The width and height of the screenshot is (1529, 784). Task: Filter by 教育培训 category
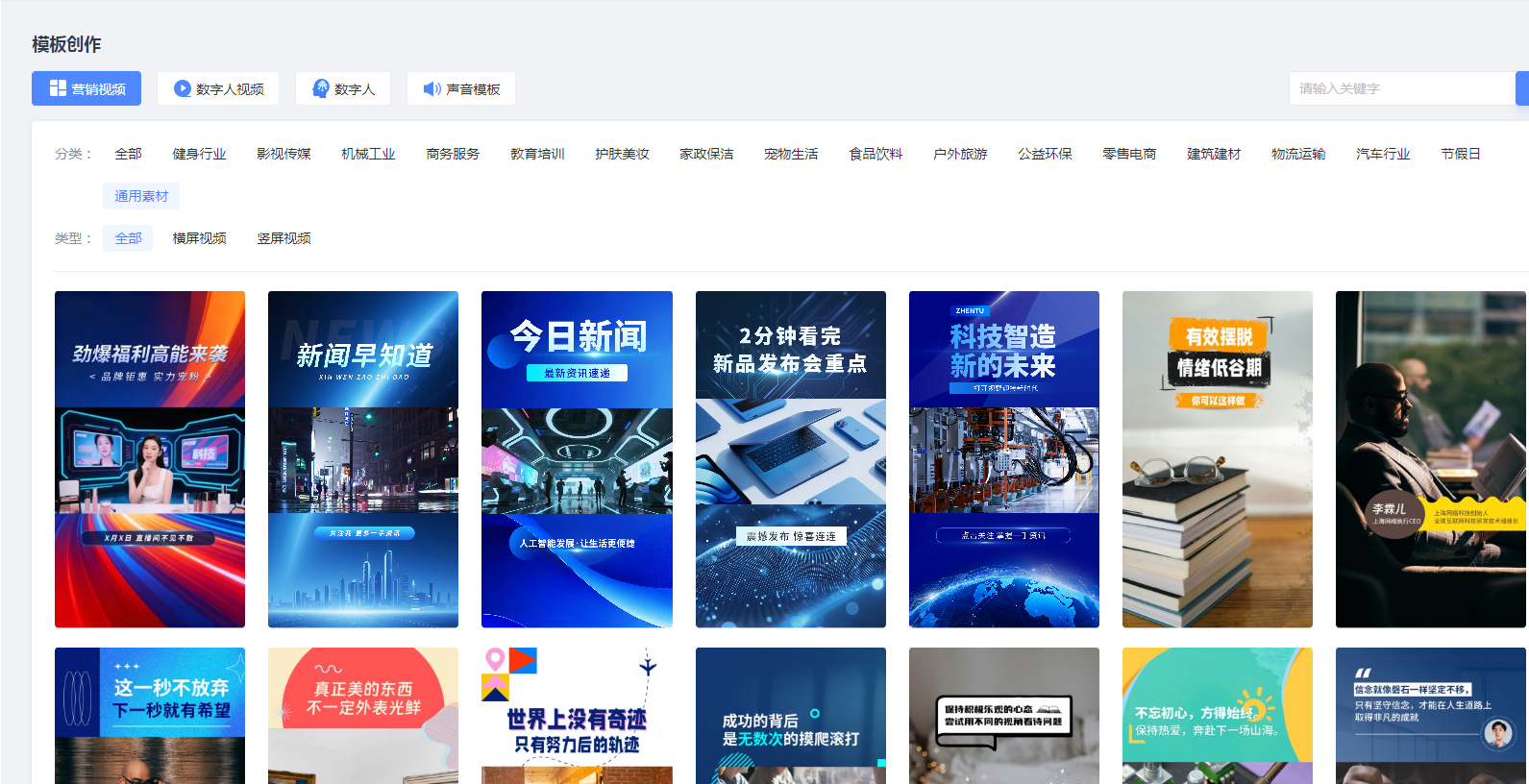click(x=537, y=154)
